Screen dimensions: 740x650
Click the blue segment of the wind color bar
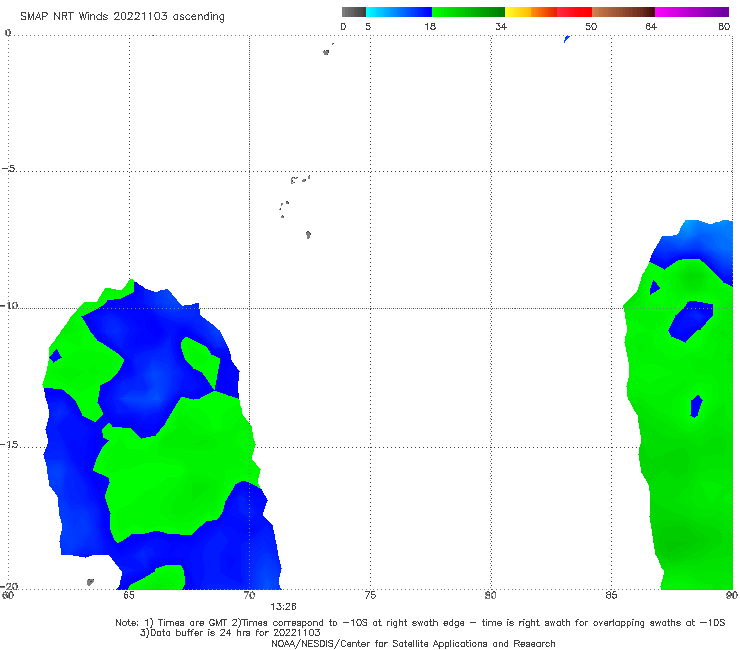[399, 12]
